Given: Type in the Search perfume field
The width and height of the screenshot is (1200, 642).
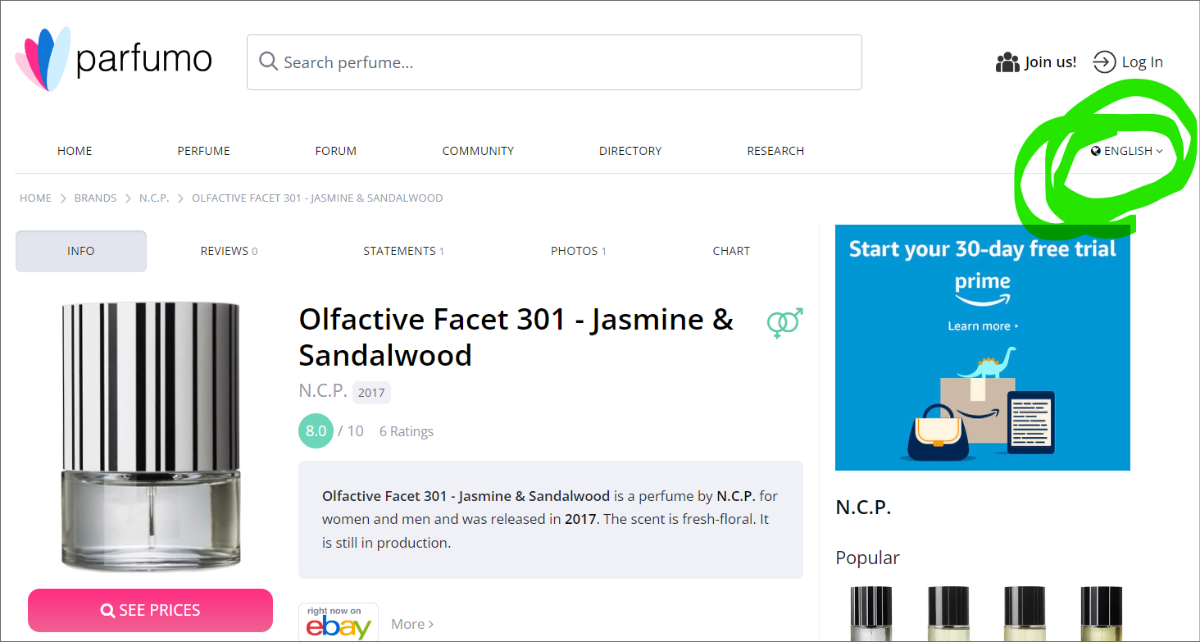Looking at the screenshot, I should [560, 62].
